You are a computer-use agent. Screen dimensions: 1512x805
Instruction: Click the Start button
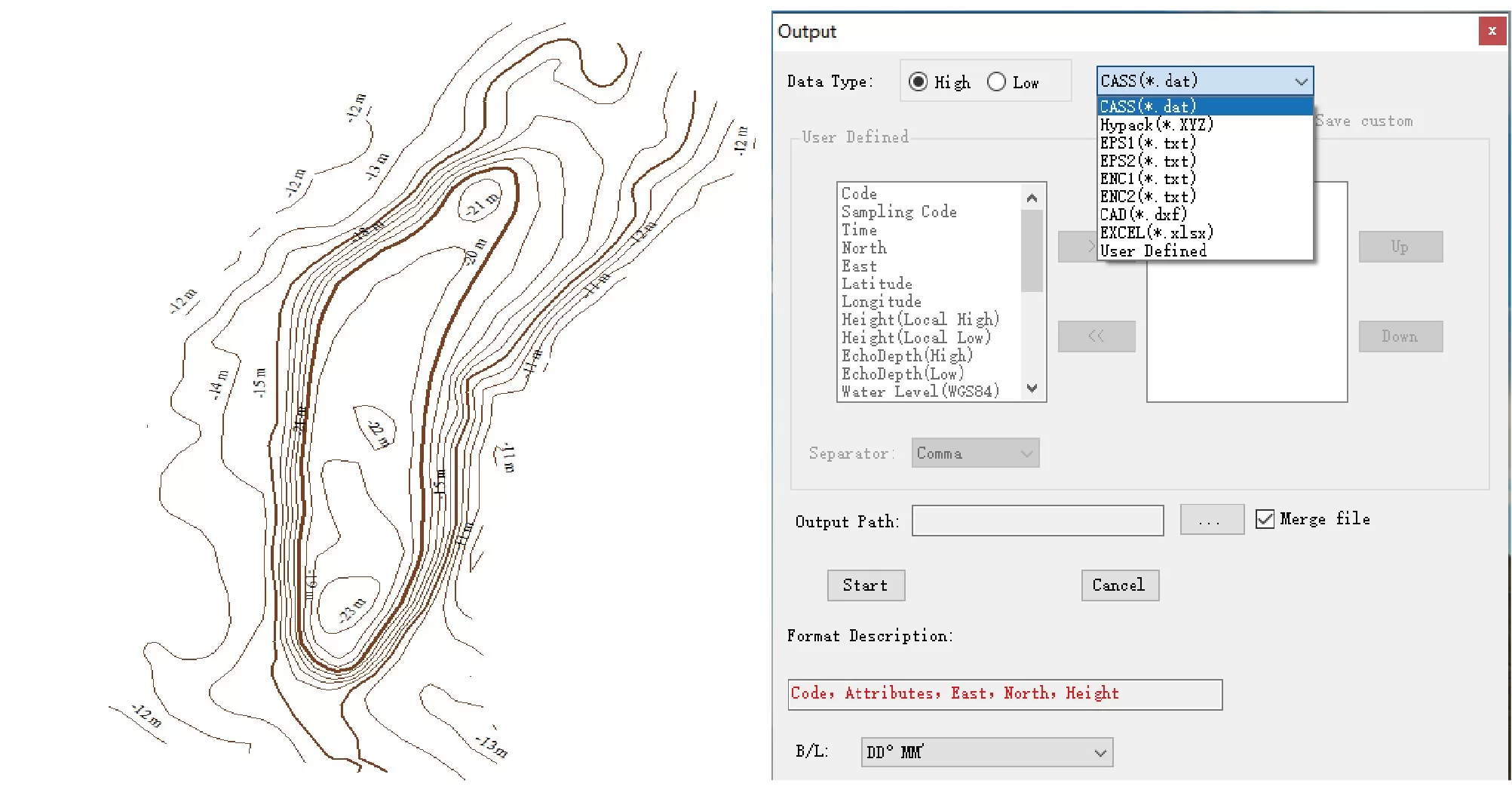pos(866,585)
